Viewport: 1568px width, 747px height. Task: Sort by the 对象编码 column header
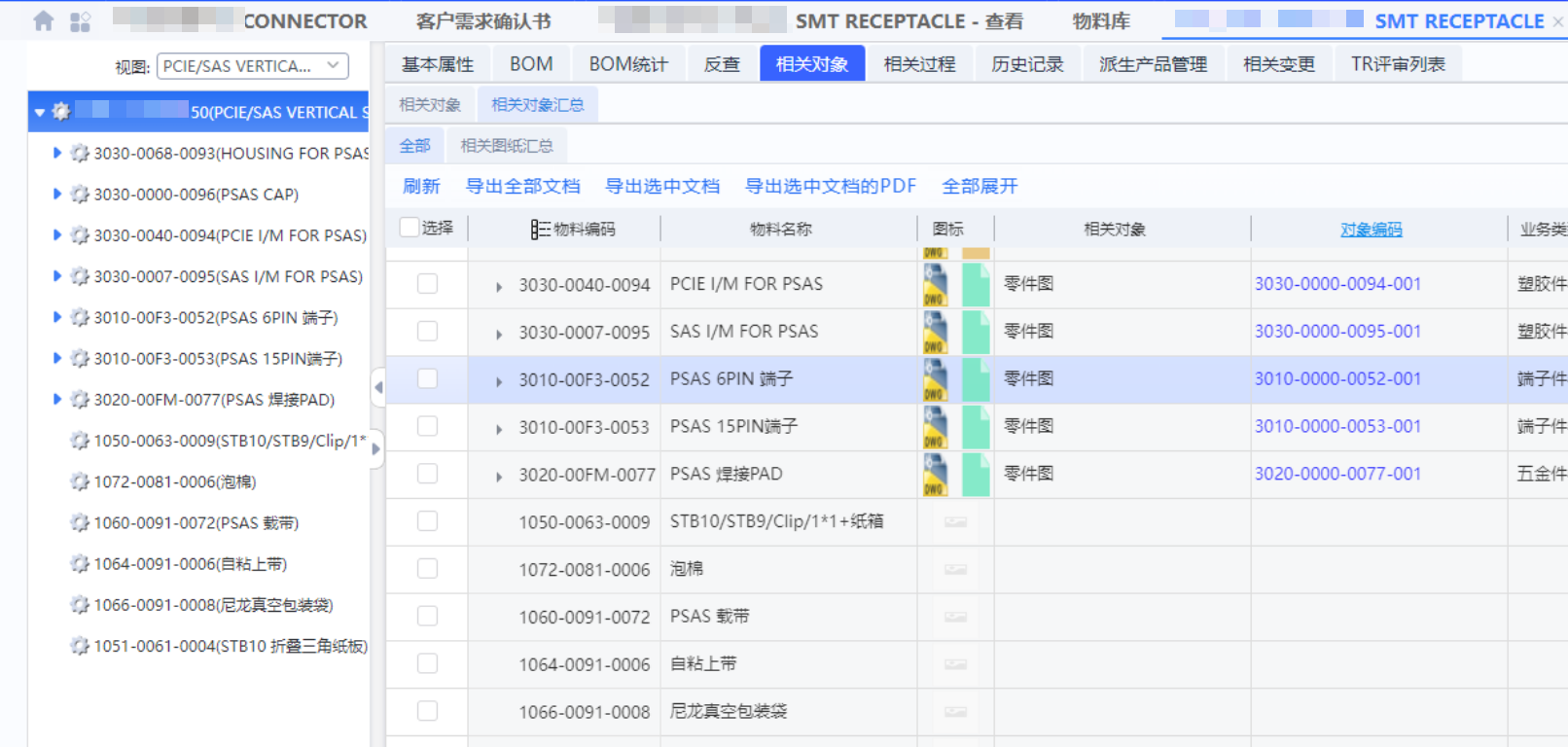[x=1372, y=230]
